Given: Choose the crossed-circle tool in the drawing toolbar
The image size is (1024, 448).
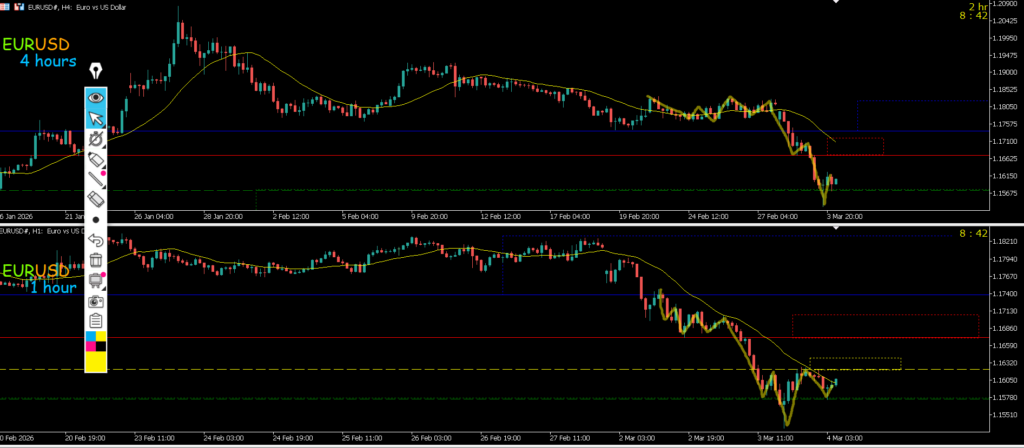Looking at the screenshot, I should click(96, 139).
